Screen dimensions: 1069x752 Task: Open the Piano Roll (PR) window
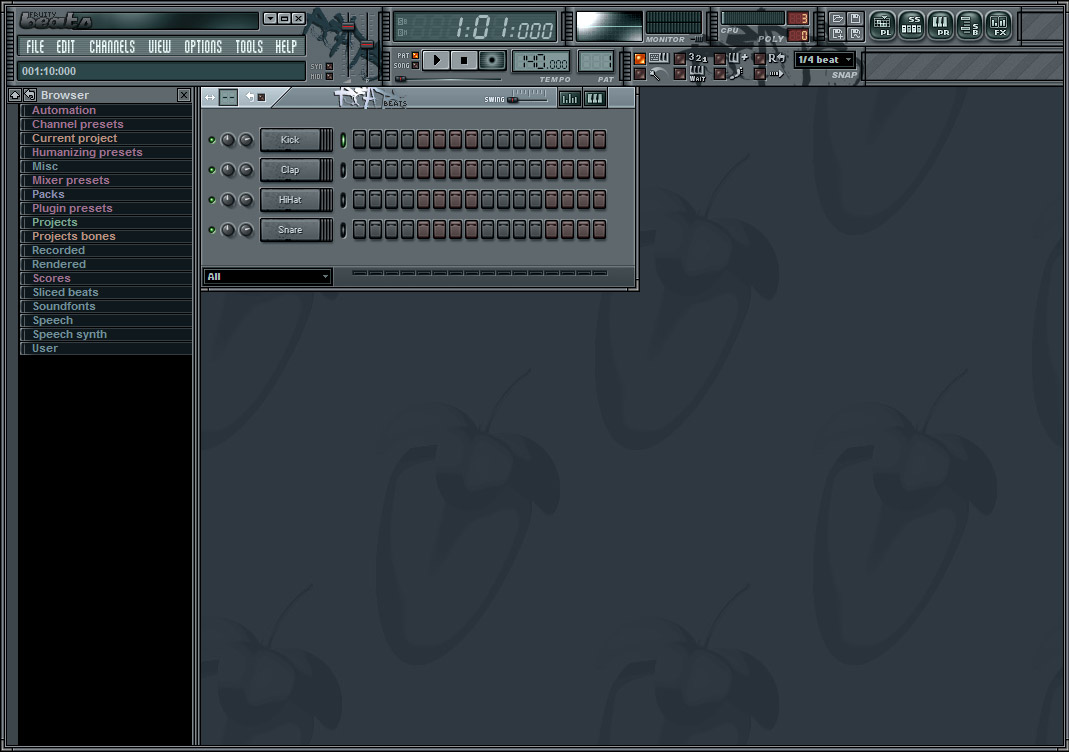coord(940,25)
